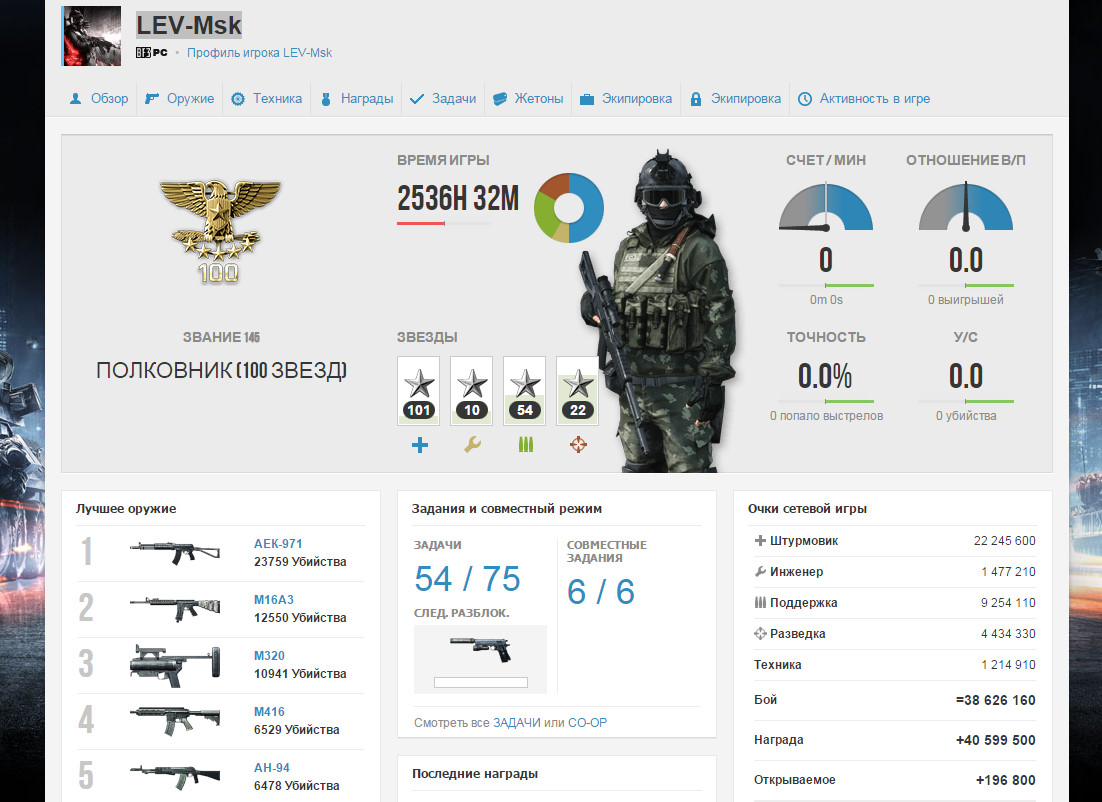The width and height of the screenshot is (1102, 802).
Task: Select the Жетоны tab
Action: (529, 99)
